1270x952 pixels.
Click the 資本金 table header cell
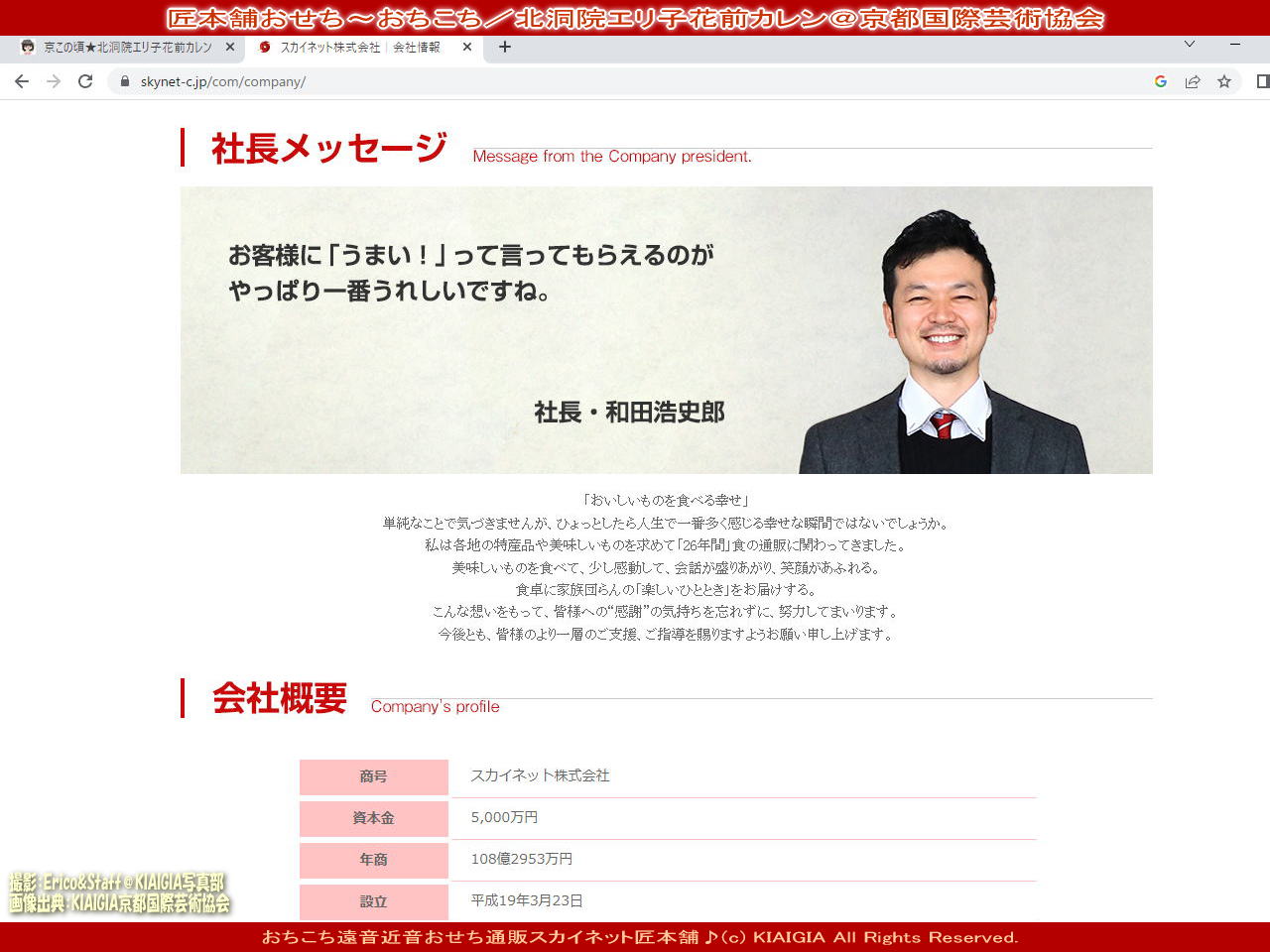tap(374, 818)
